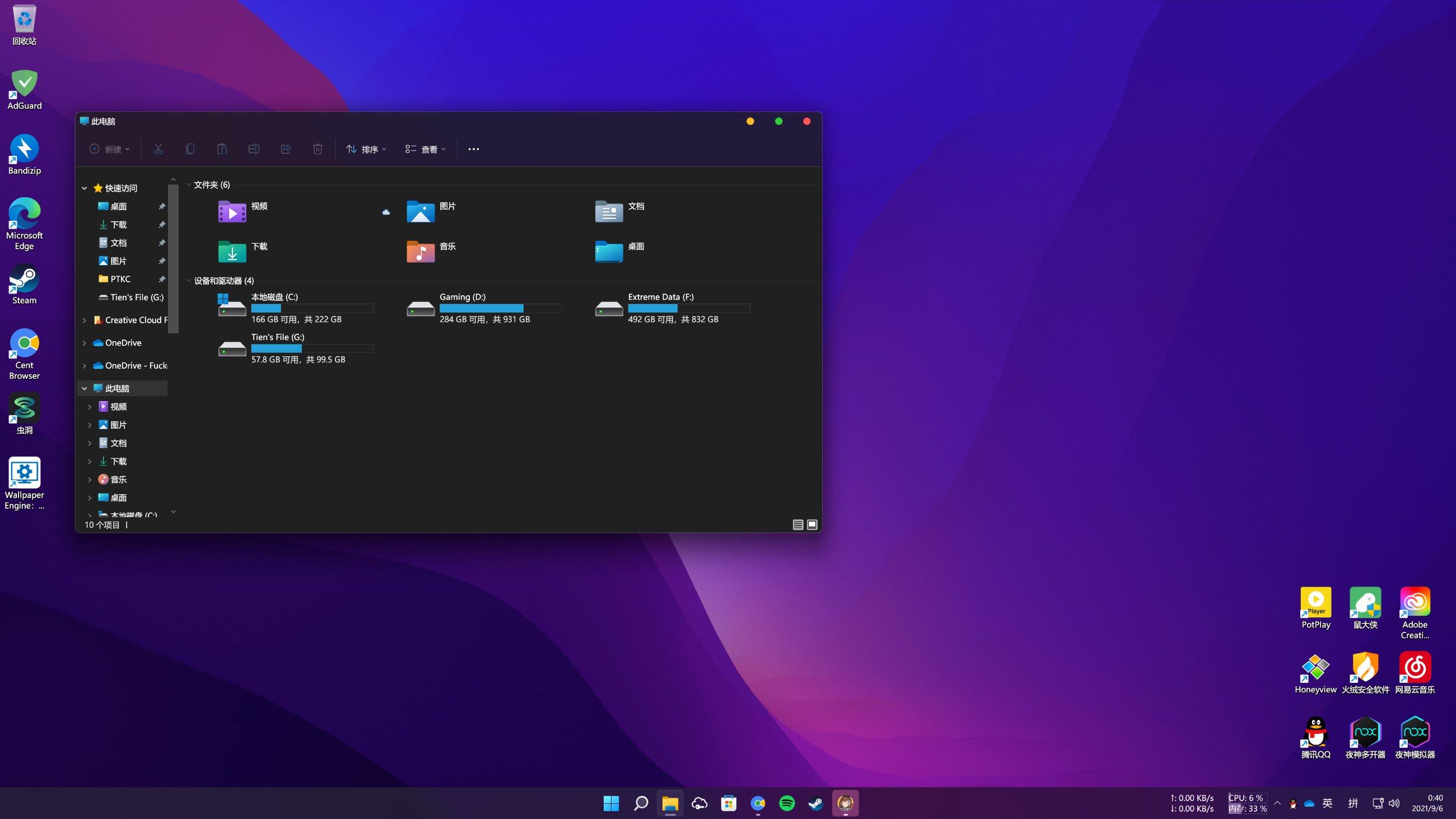Select the 网易云音乐 desktop shortcut

(x=1415, y=673)
